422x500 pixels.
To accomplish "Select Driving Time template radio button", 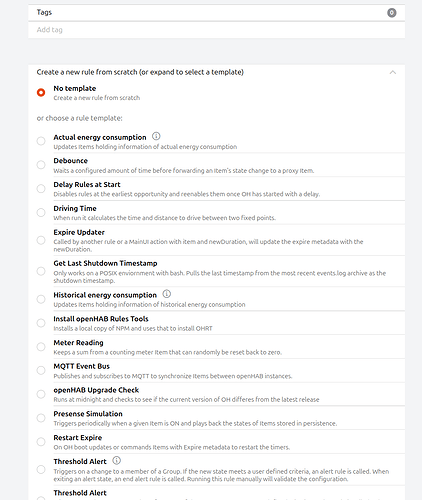I will click(x=41, y=212).
